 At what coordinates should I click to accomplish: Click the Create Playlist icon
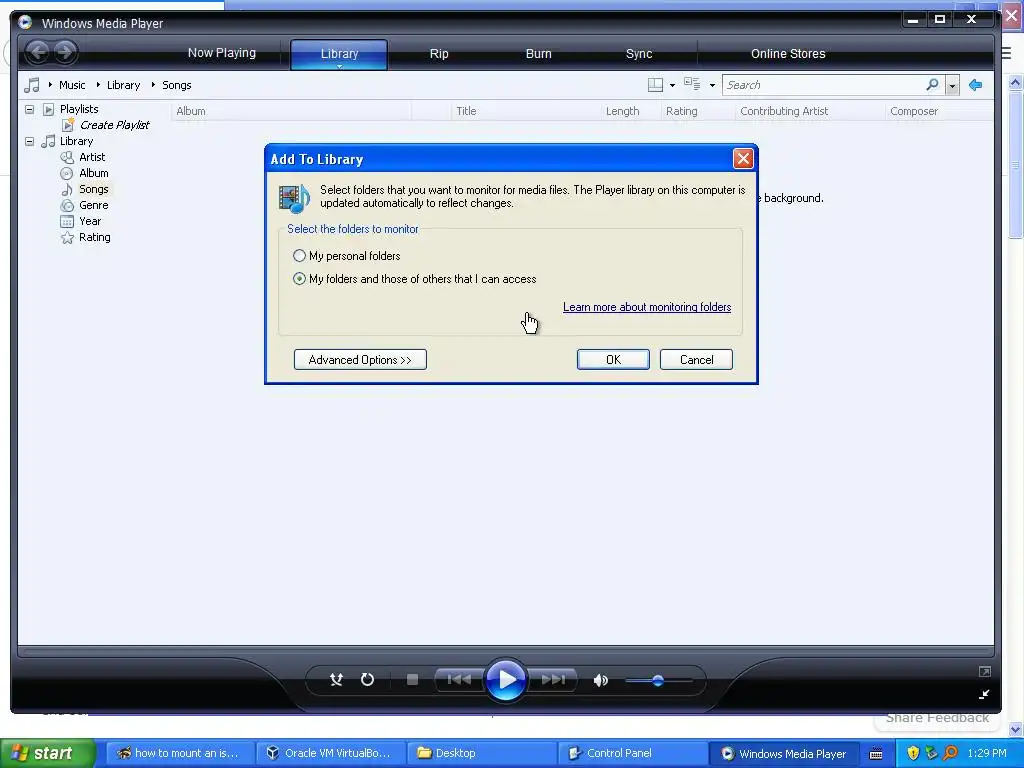pos(67,125)
